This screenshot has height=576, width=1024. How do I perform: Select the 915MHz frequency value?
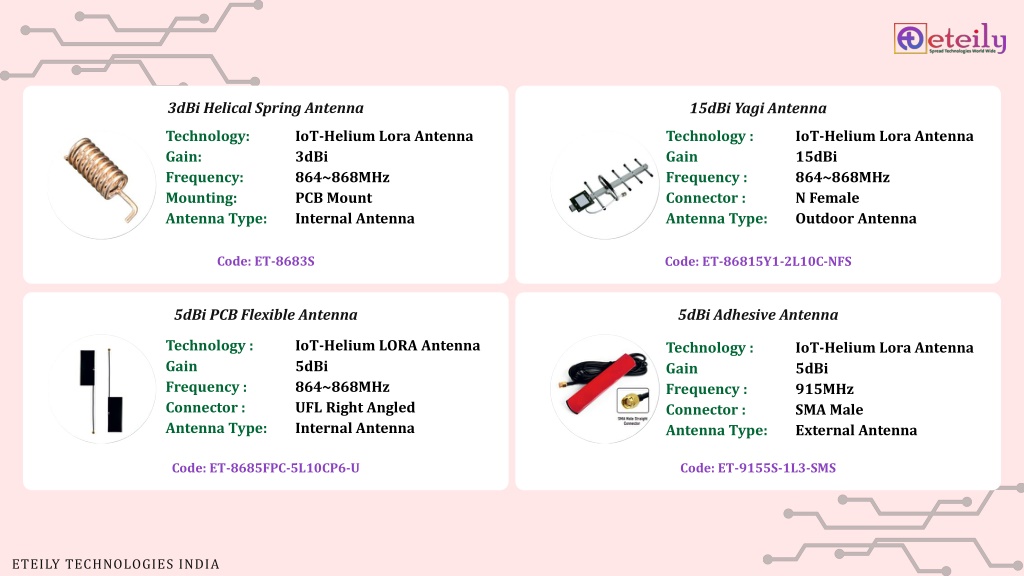point(824,389)
